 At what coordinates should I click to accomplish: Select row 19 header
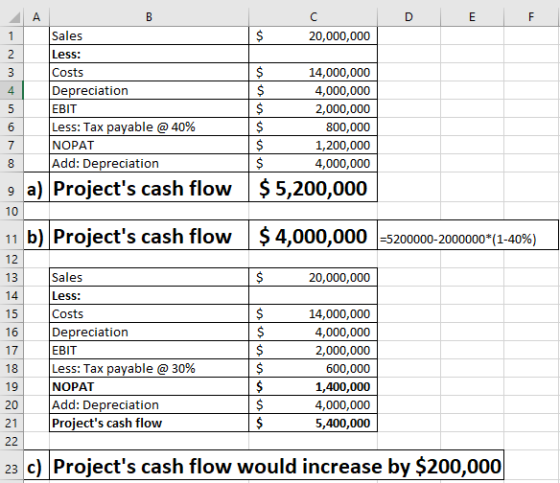(11, 387)
